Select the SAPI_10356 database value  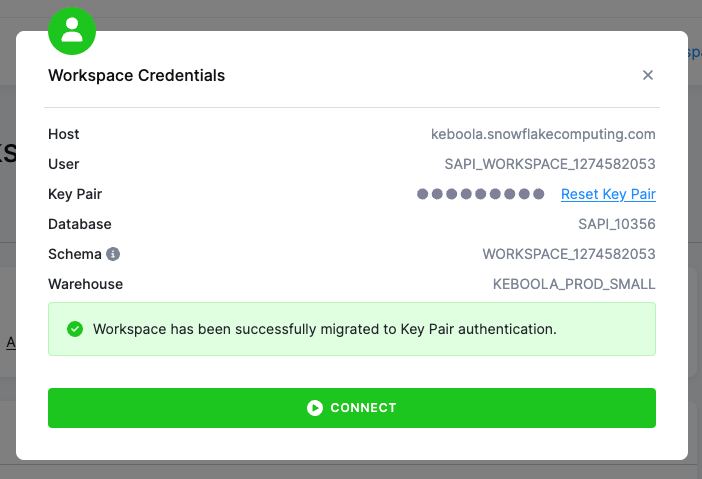[x=617, y=224]
